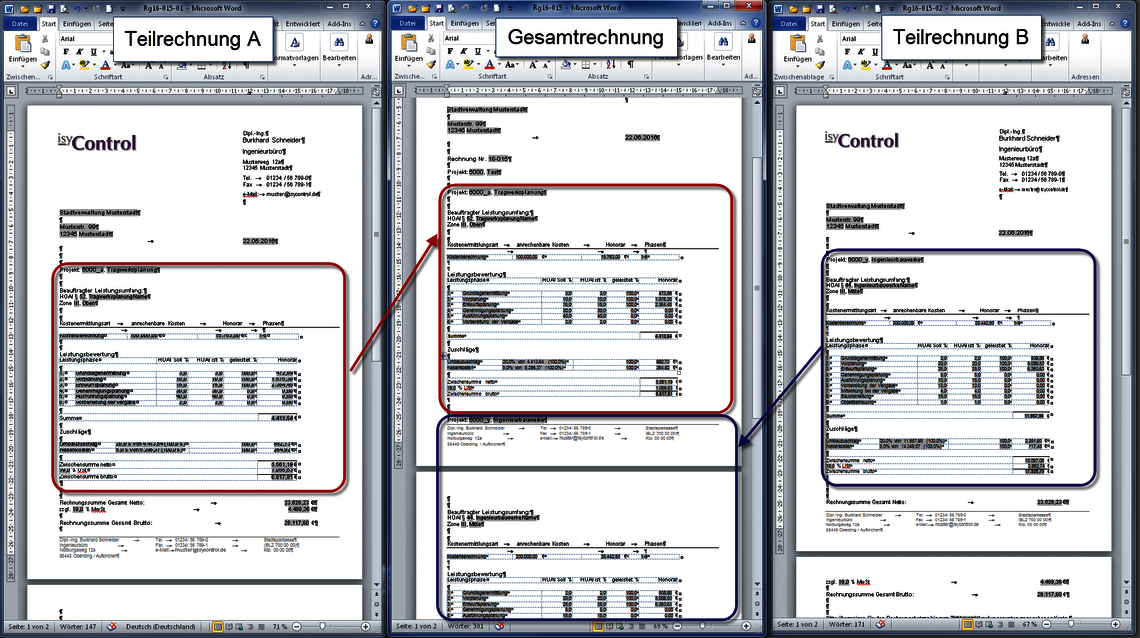Click Save icon in Rg16-015-01 window
Image resolution: width=1140 pixels, height=638 pixels.
pyautogui.click(x=51, y=9)
